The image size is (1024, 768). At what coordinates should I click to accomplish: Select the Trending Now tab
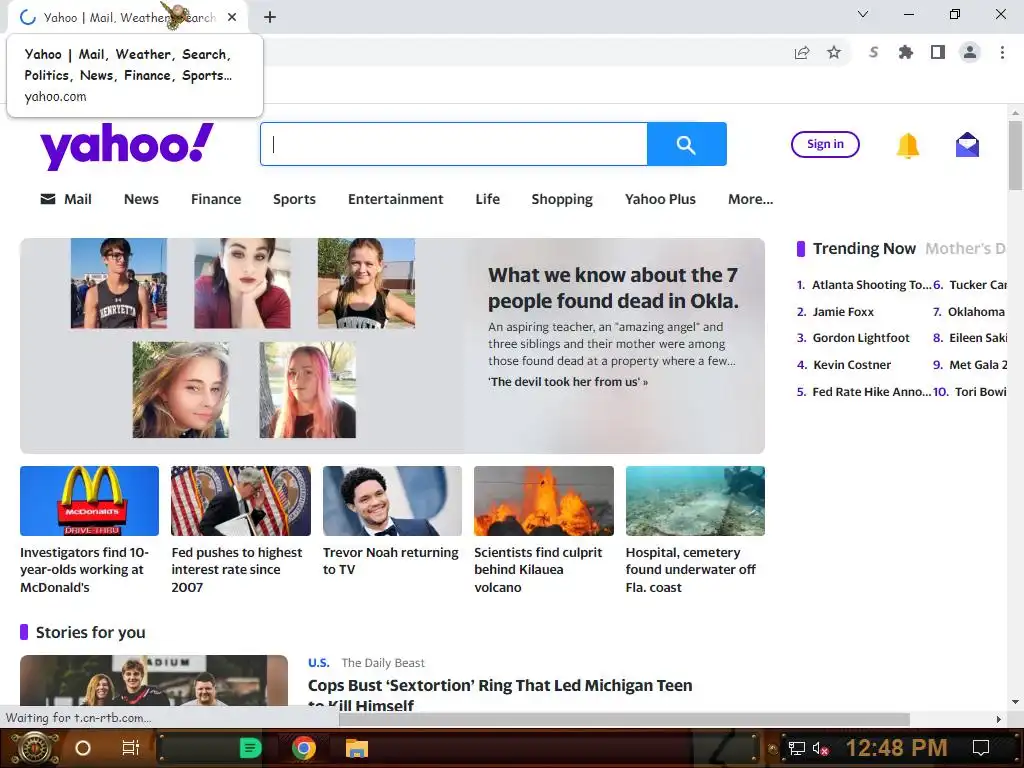tap(864, 249)
